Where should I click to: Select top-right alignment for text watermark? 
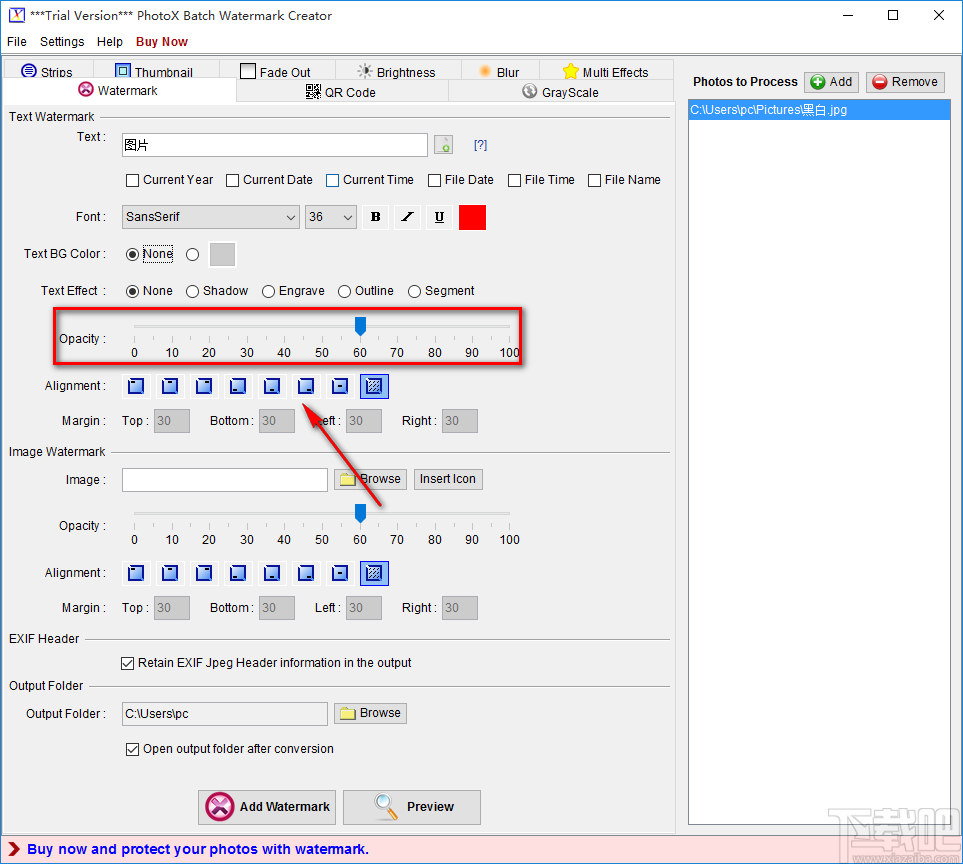click(204, 386)
